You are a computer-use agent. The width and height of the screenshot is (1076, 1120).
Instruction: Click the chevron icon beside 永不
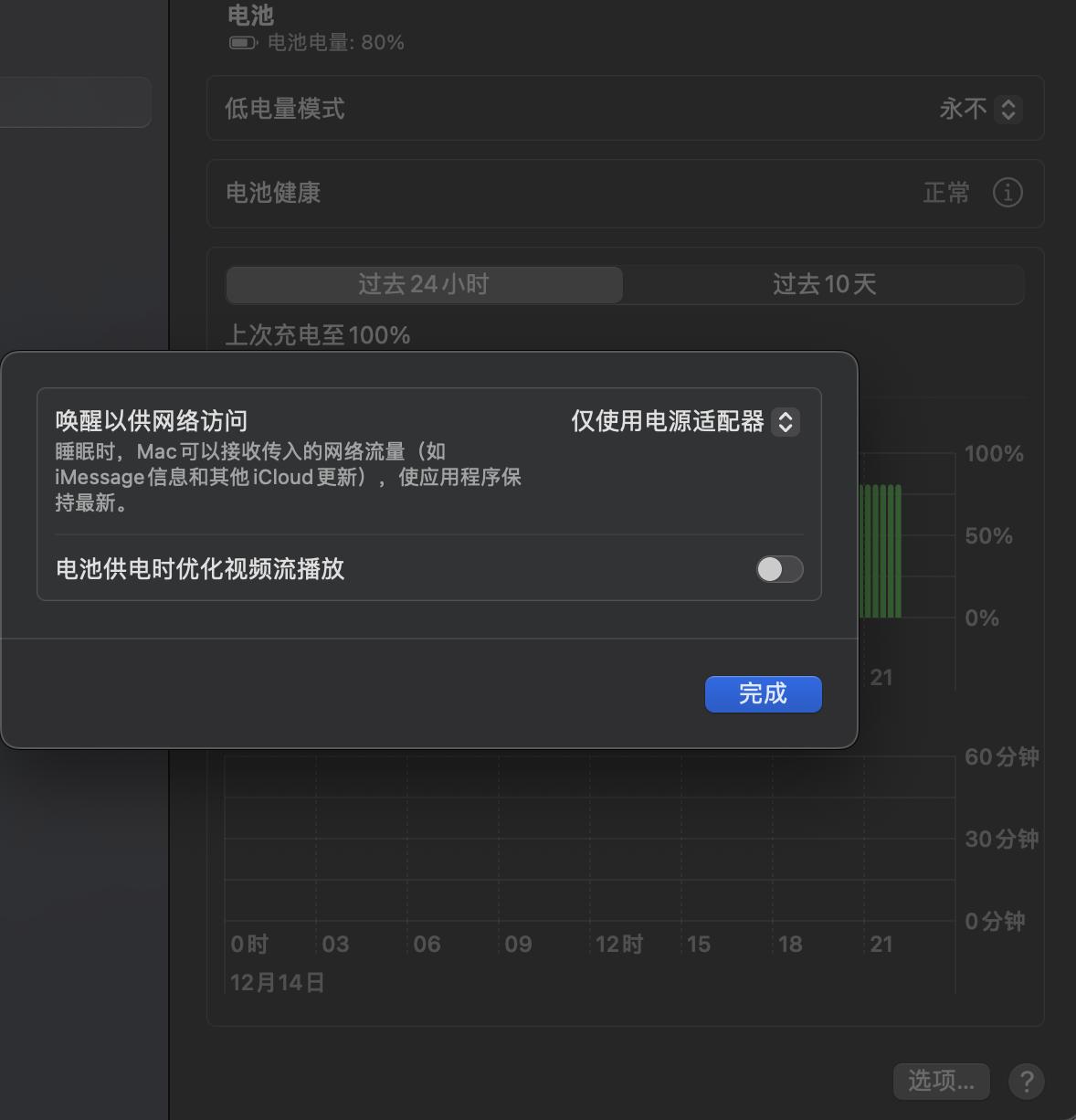click(x=1007, y=109)
